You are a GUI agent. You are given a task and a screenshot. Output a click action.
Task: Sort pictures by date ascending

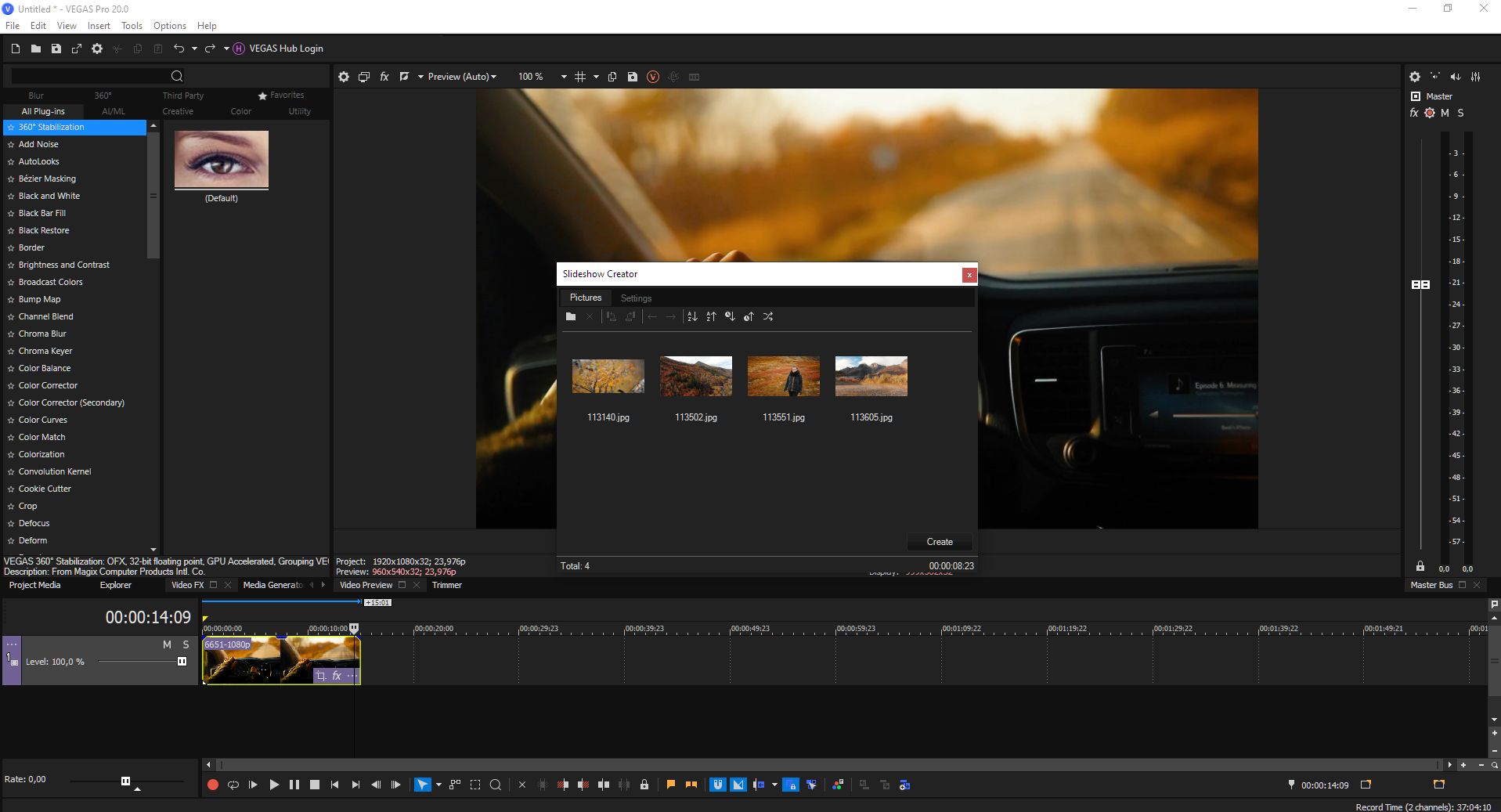[x=749, y=316]
